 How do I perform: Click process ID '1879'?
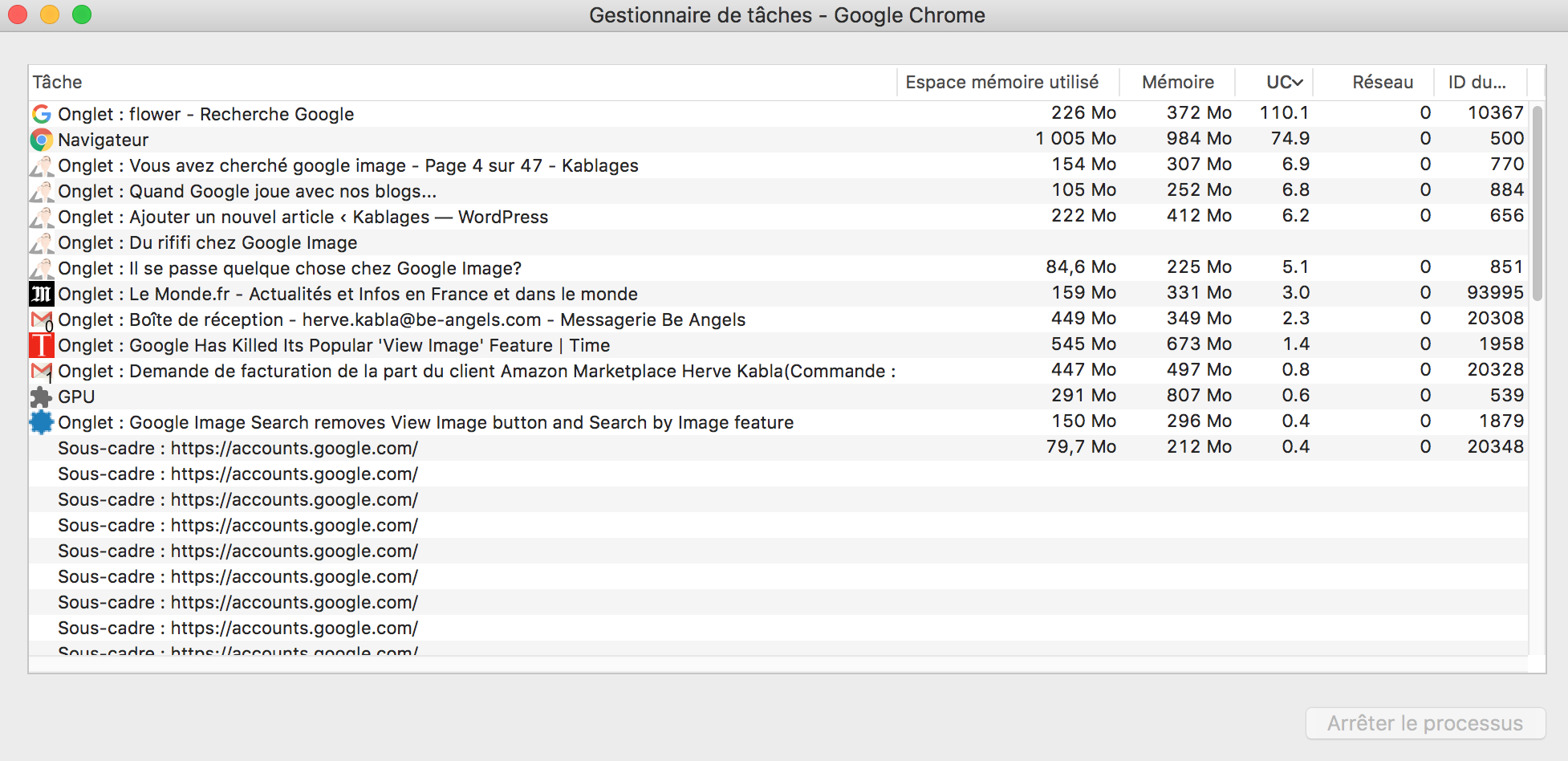pyautogui.click(x=1501, y=421)
